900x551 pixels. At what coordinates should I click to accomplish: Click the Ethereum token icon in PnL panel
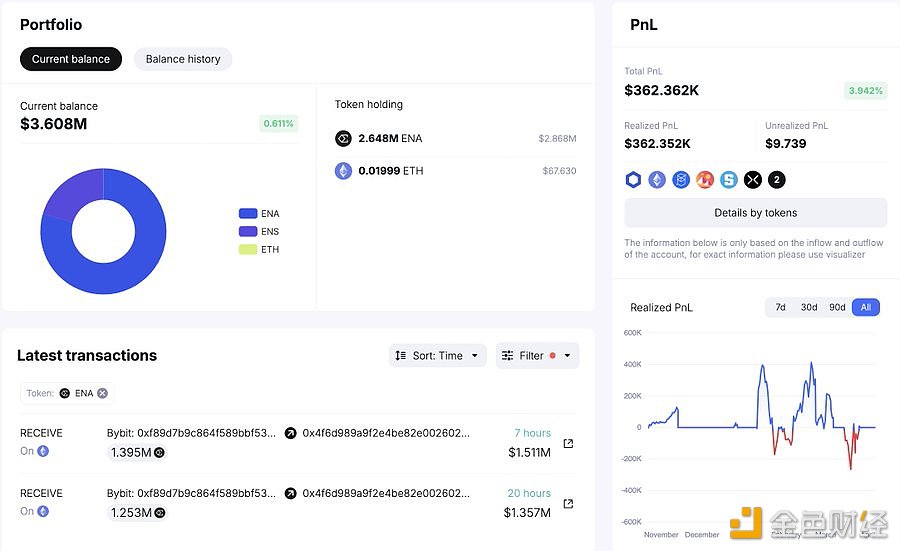[x=657, y=180]
